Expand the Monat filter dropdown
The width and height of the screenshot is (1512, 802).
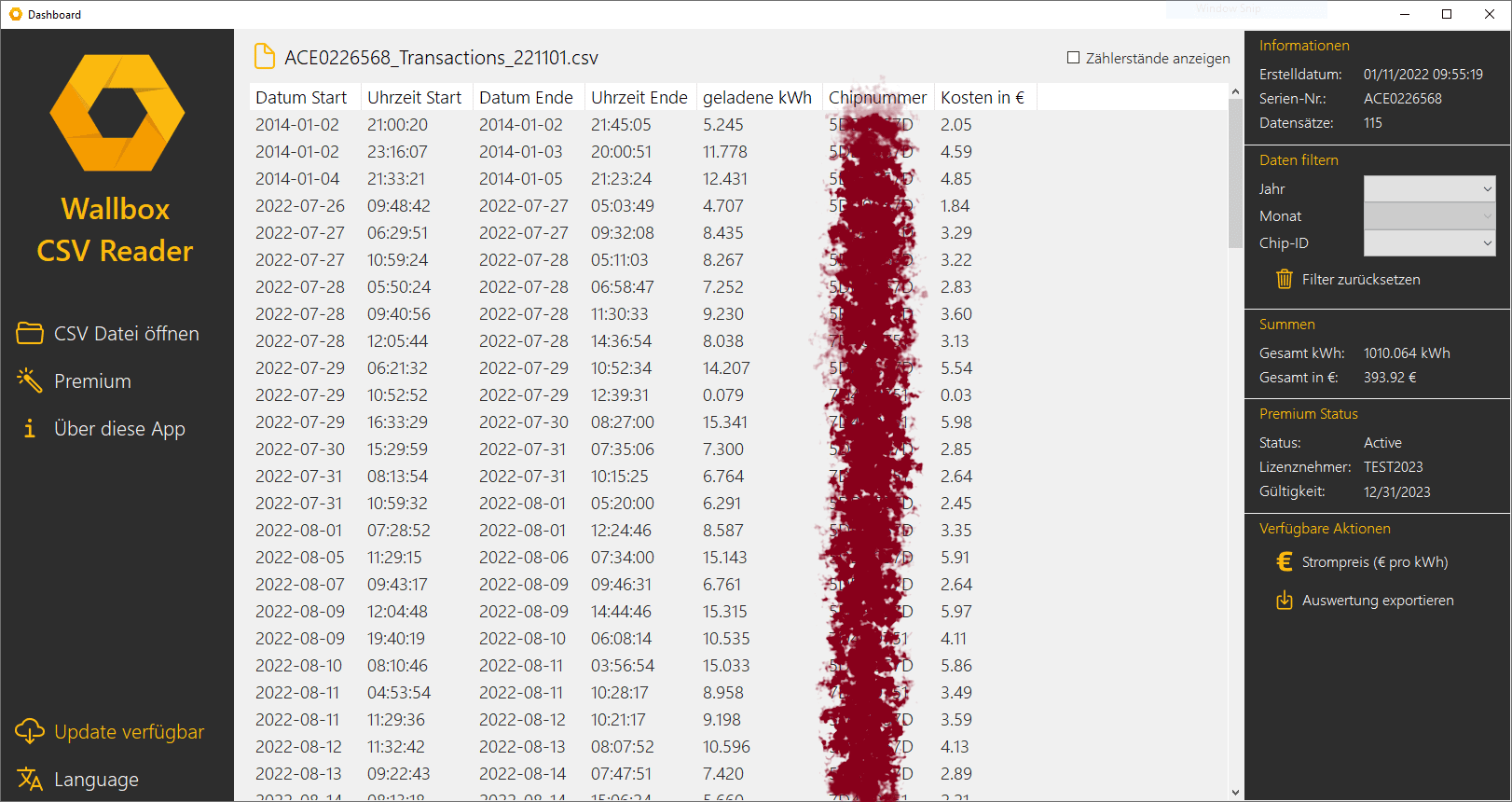[x=1429, y=215]
